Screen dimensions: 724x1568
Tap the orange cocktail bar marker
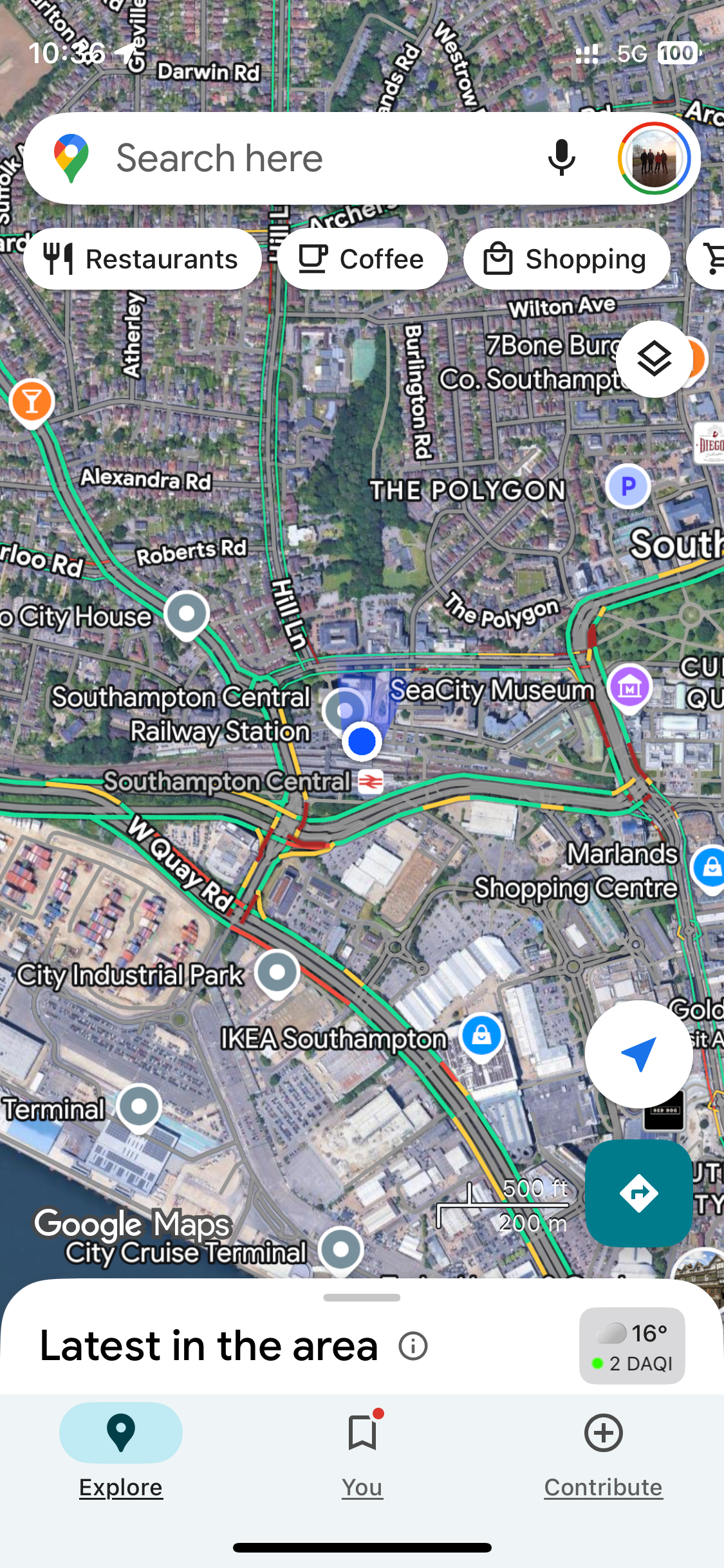click(x=32, y=404)
